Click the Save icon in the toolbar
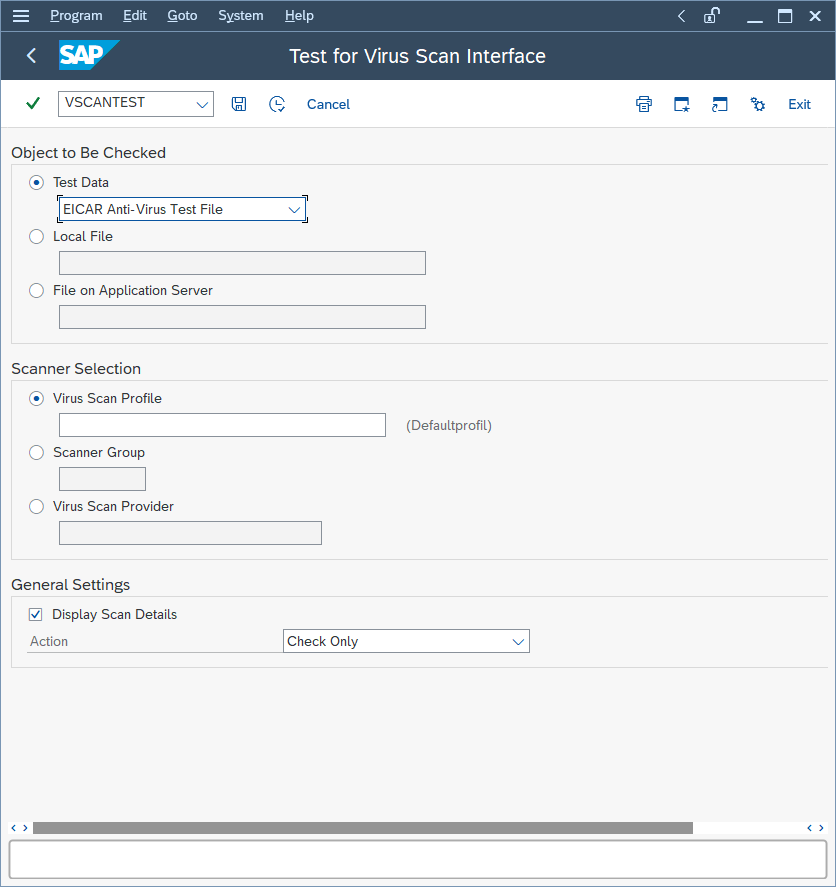This screenshot has width=836, height=887. pyautogui.click(x=238, y=103)
